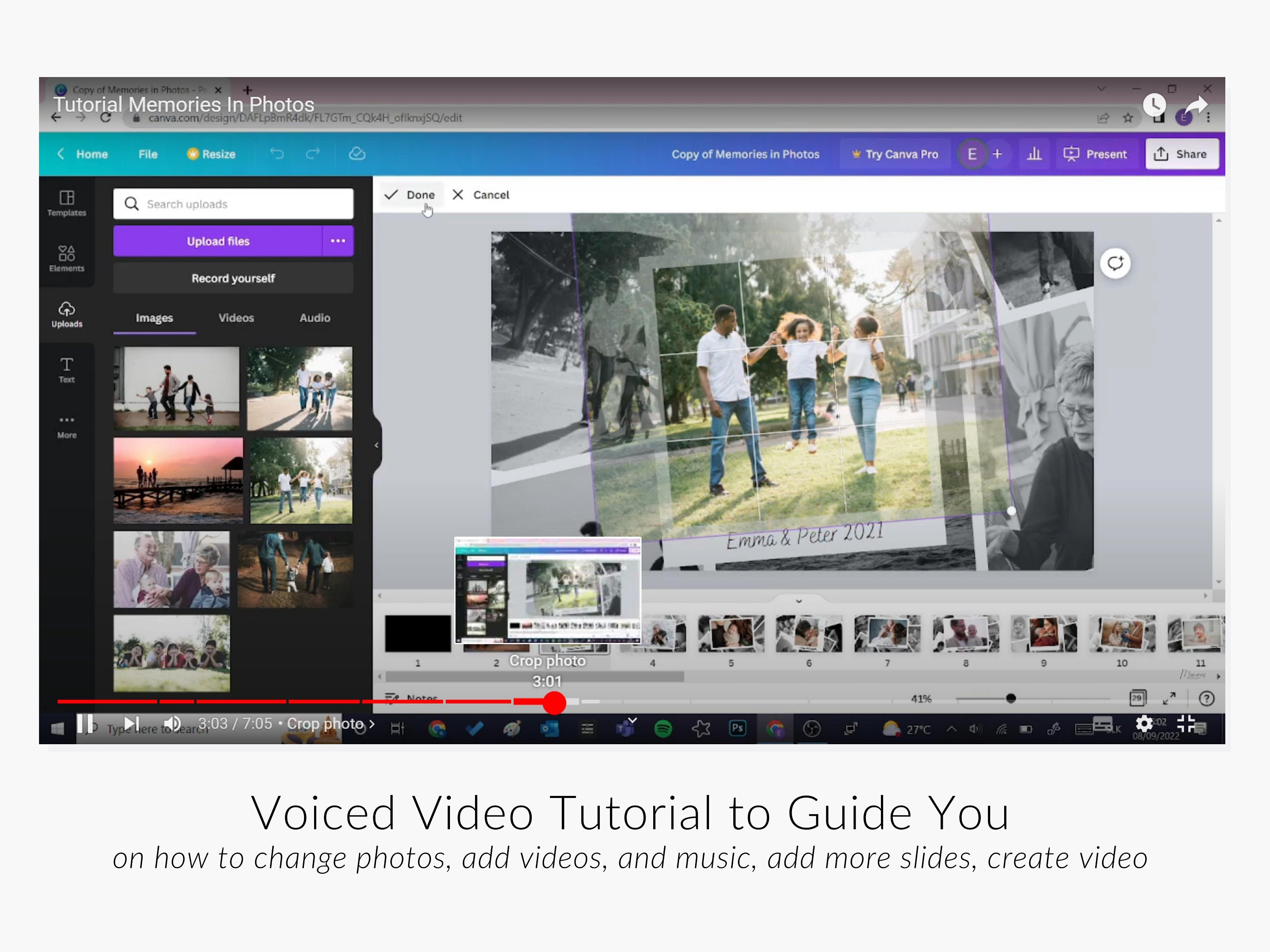Click the Undo arrow in the toolbar
This screenshot has width=1270, height=952.
click(277, 154)
